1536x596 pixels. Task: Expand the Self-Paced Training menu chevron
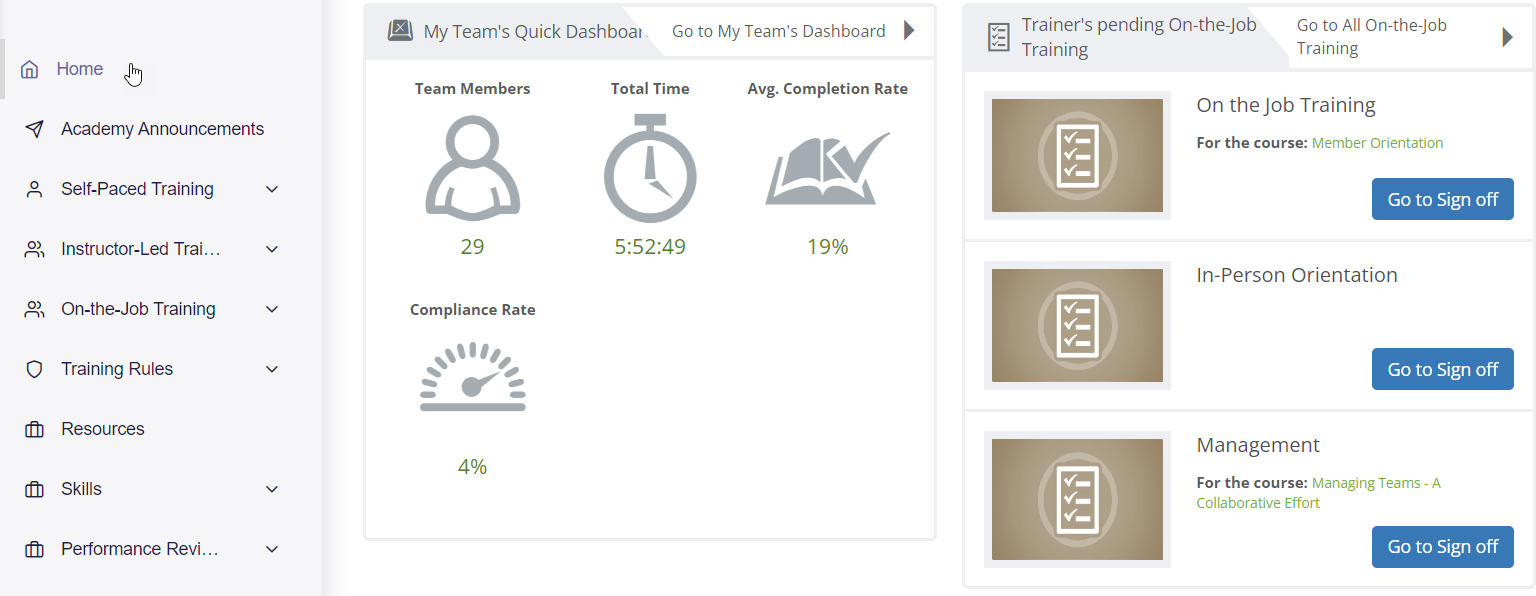point(272,189)
